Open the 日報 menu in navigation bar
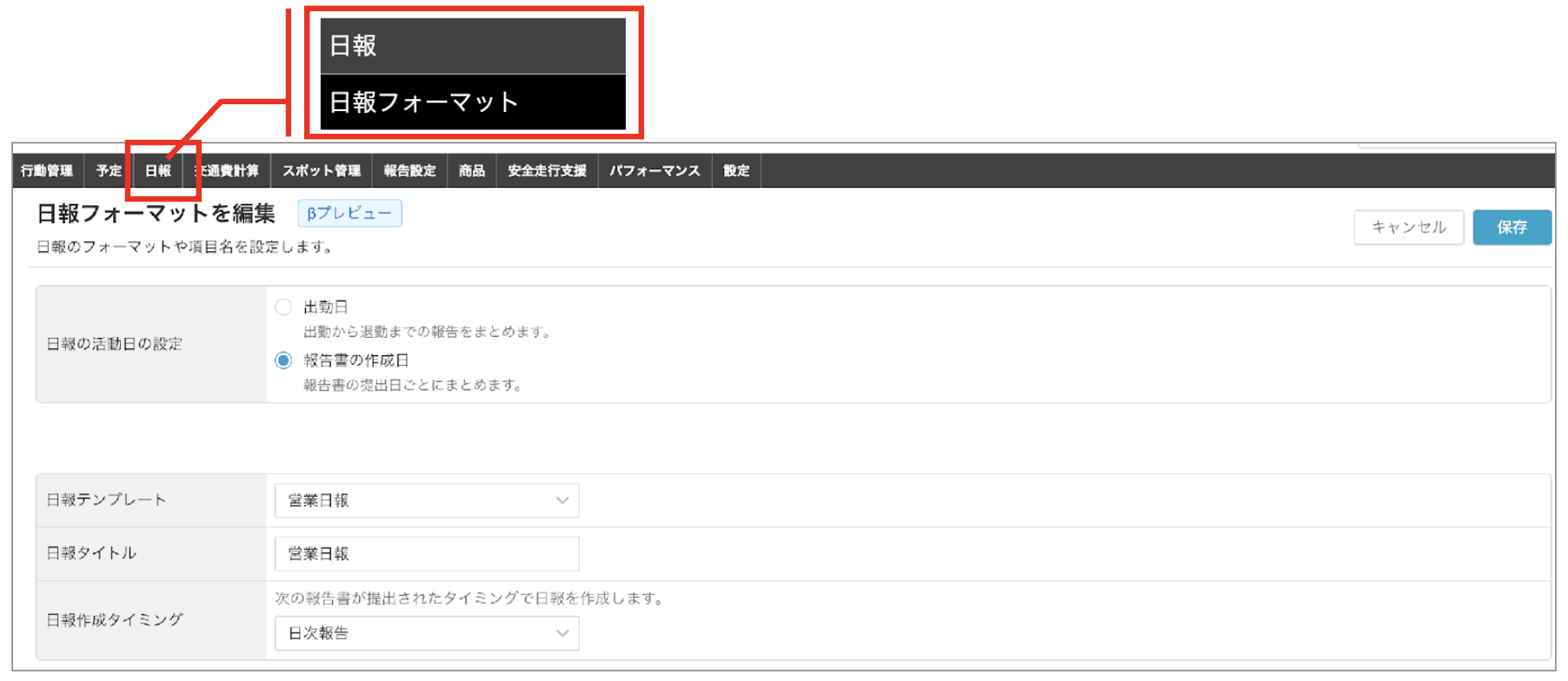Screen dimensions: 1568x681 (158, 170)
